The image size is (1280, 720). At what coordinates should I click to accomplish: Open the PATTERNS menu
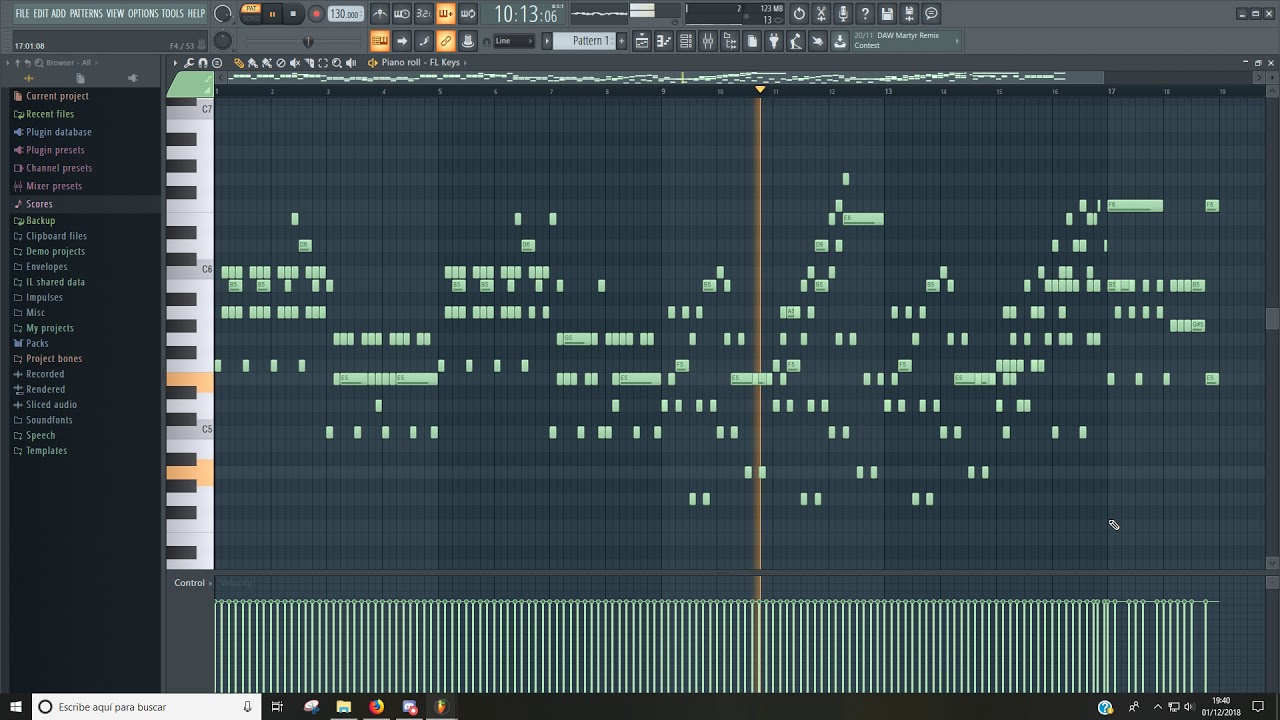[x=86, y=13]
